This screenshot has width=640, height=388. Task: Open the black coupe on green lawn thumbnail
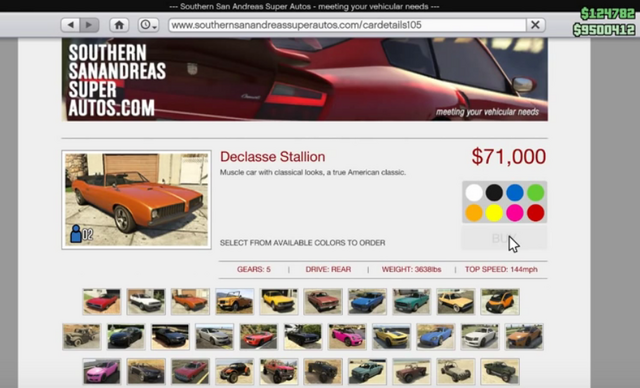[x=126, y=337]
